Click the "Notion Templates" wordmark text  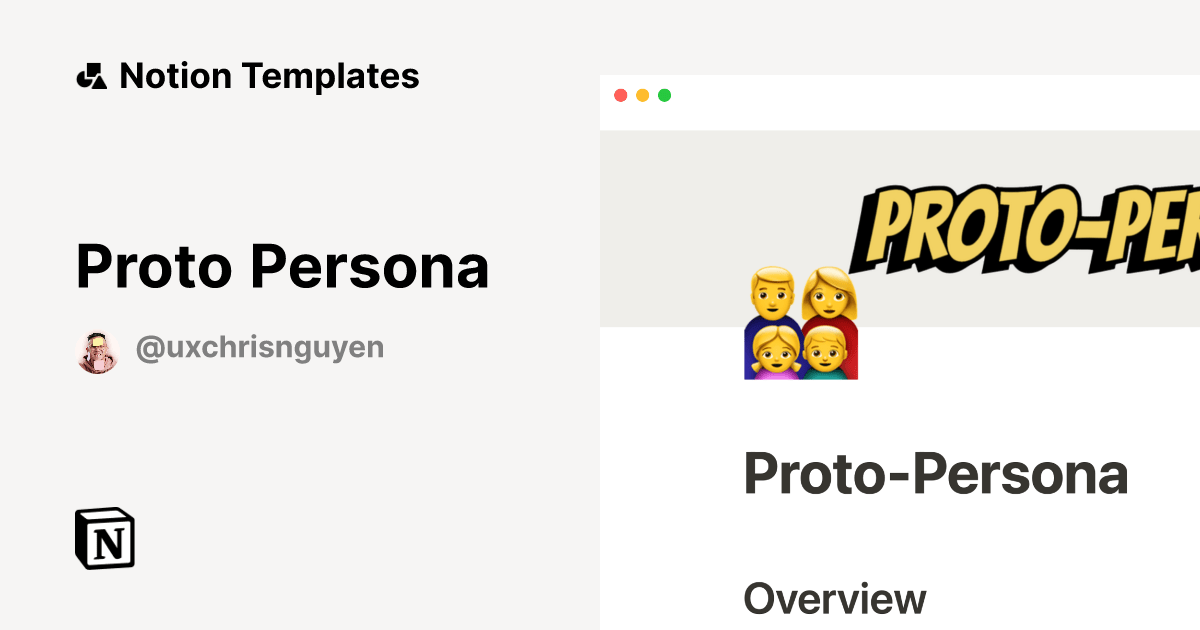[270, 75]
